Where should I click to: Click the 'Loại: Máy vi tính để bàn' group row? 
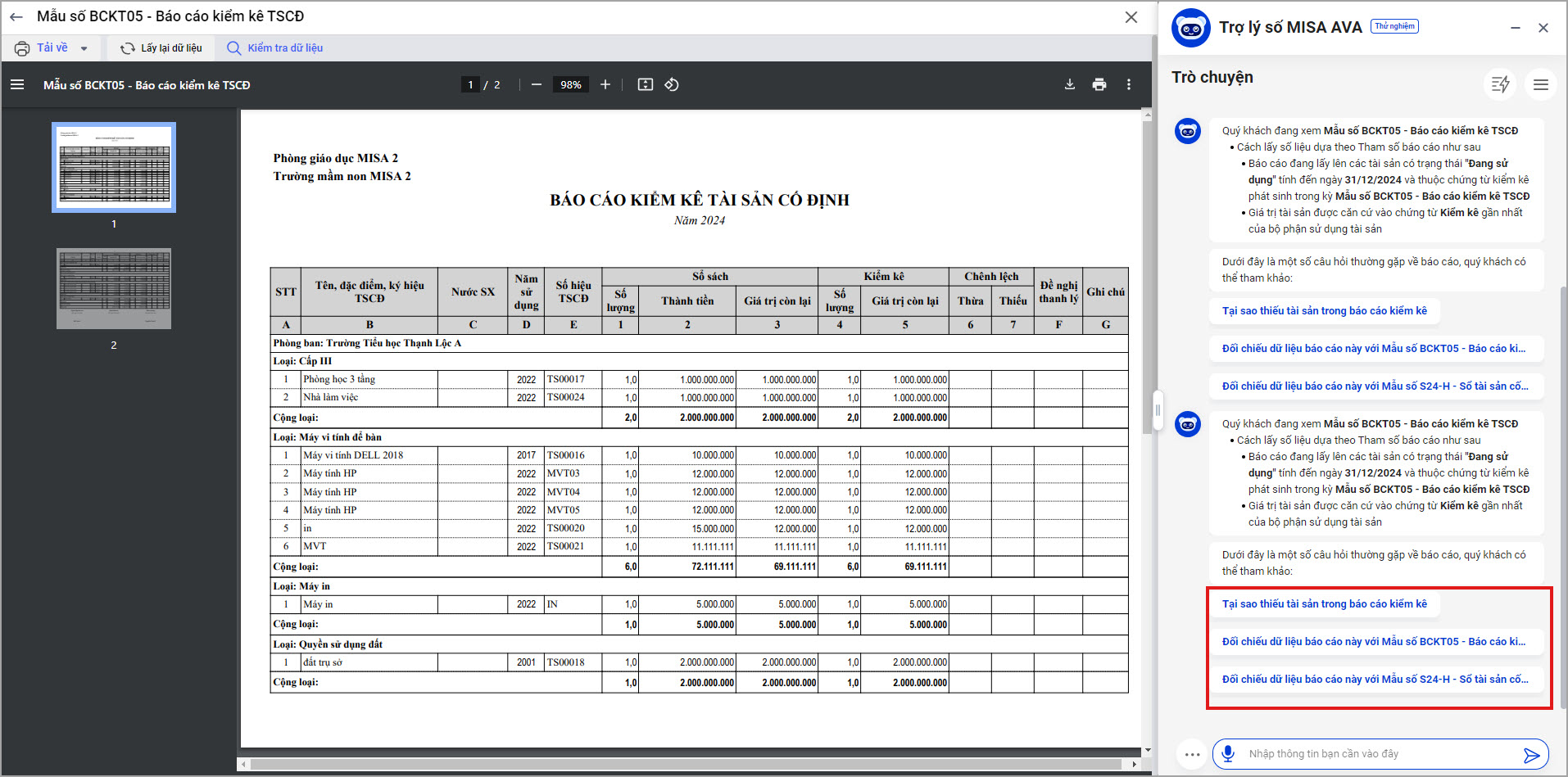pos(699,437)
